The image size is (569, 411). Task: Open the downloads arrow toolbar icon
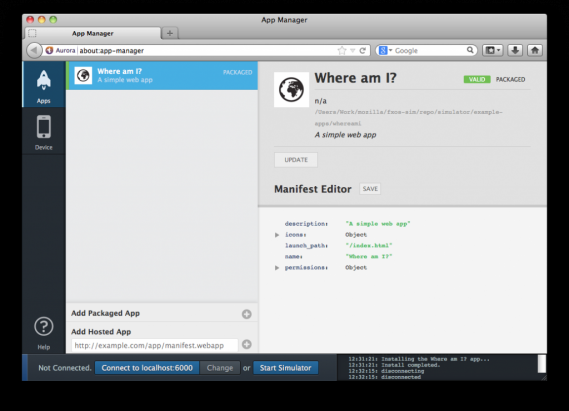[x=515, y=50]
